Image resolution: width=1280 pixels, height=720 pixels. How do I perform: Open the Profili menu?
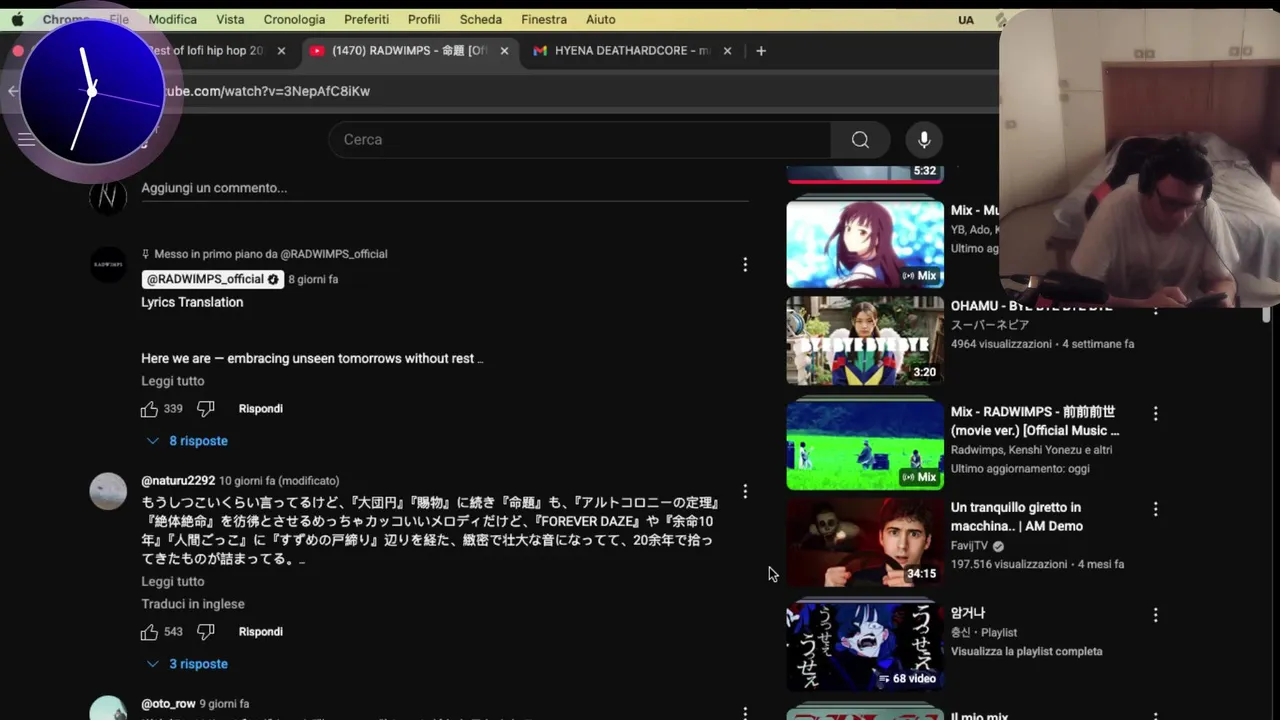click(424, 19)
